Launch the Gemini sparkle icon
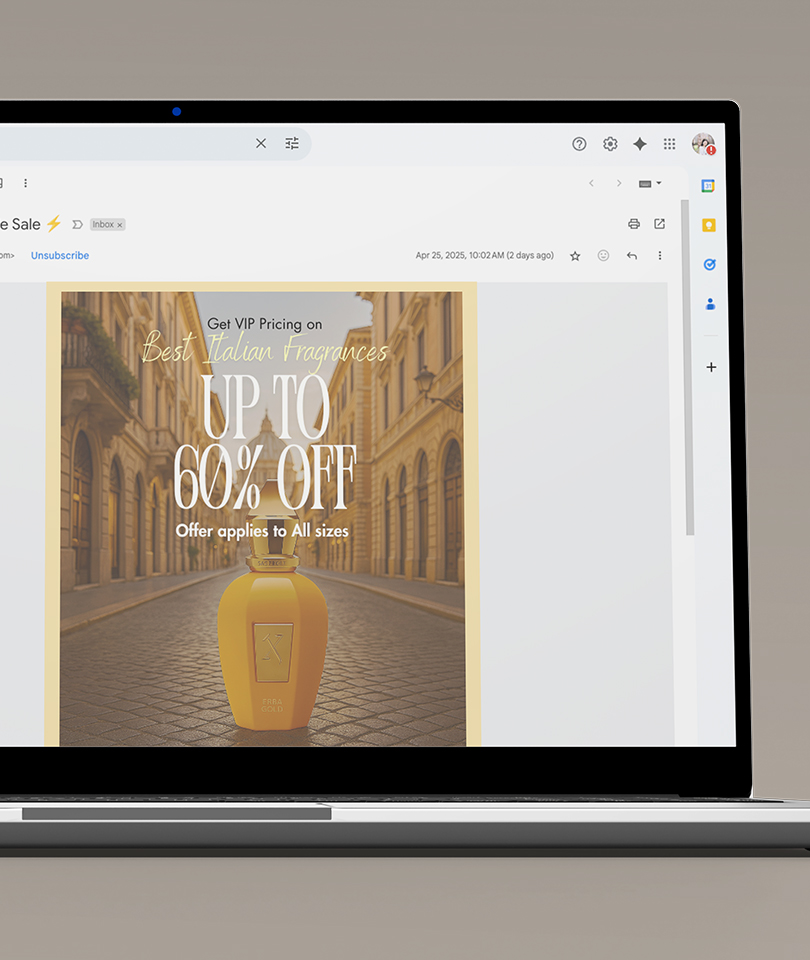 [640, 144]
